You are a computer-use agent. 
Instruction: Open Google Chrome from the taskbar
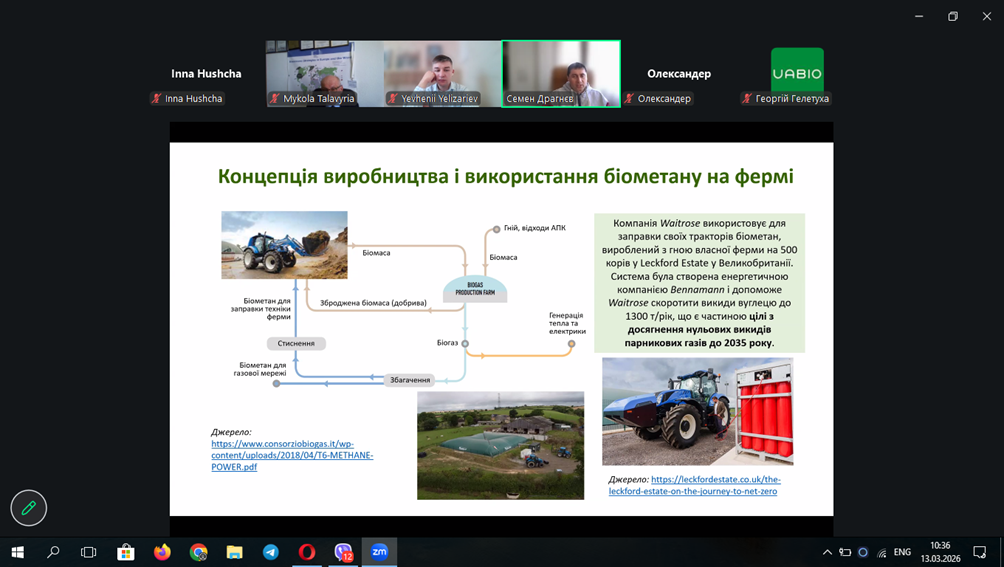pyautogui.click(x=198, y=552)
